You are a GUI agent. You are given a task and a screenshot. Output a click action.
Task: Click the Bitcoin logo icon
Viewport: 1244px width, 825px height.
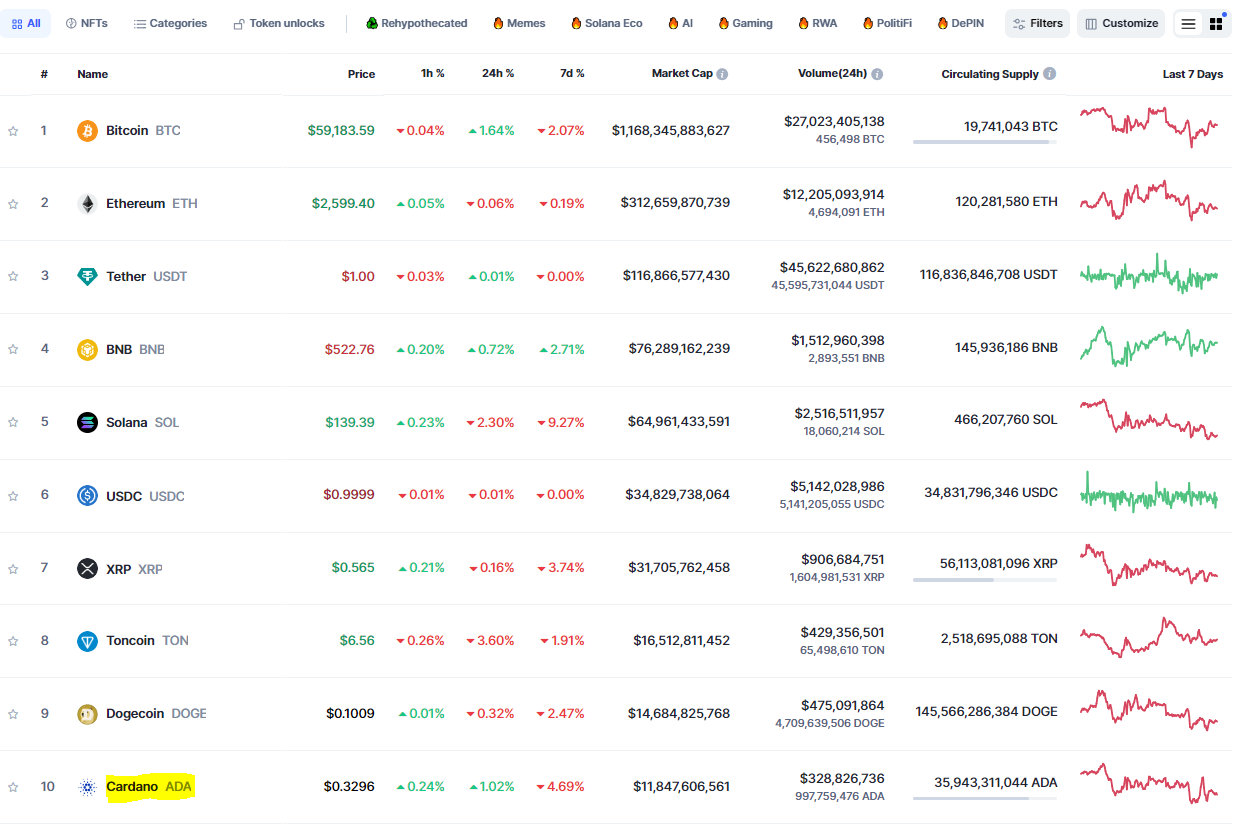click(x=88, y=131)
